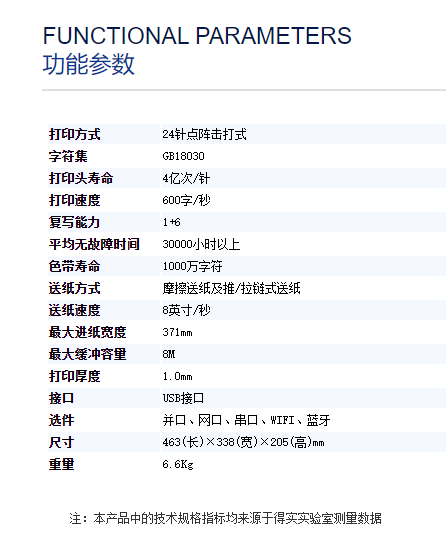Image resolution: width=446 pixels, height=555 pixels.
Task: Click the 复写能力 label
Action: pos(75,222)
